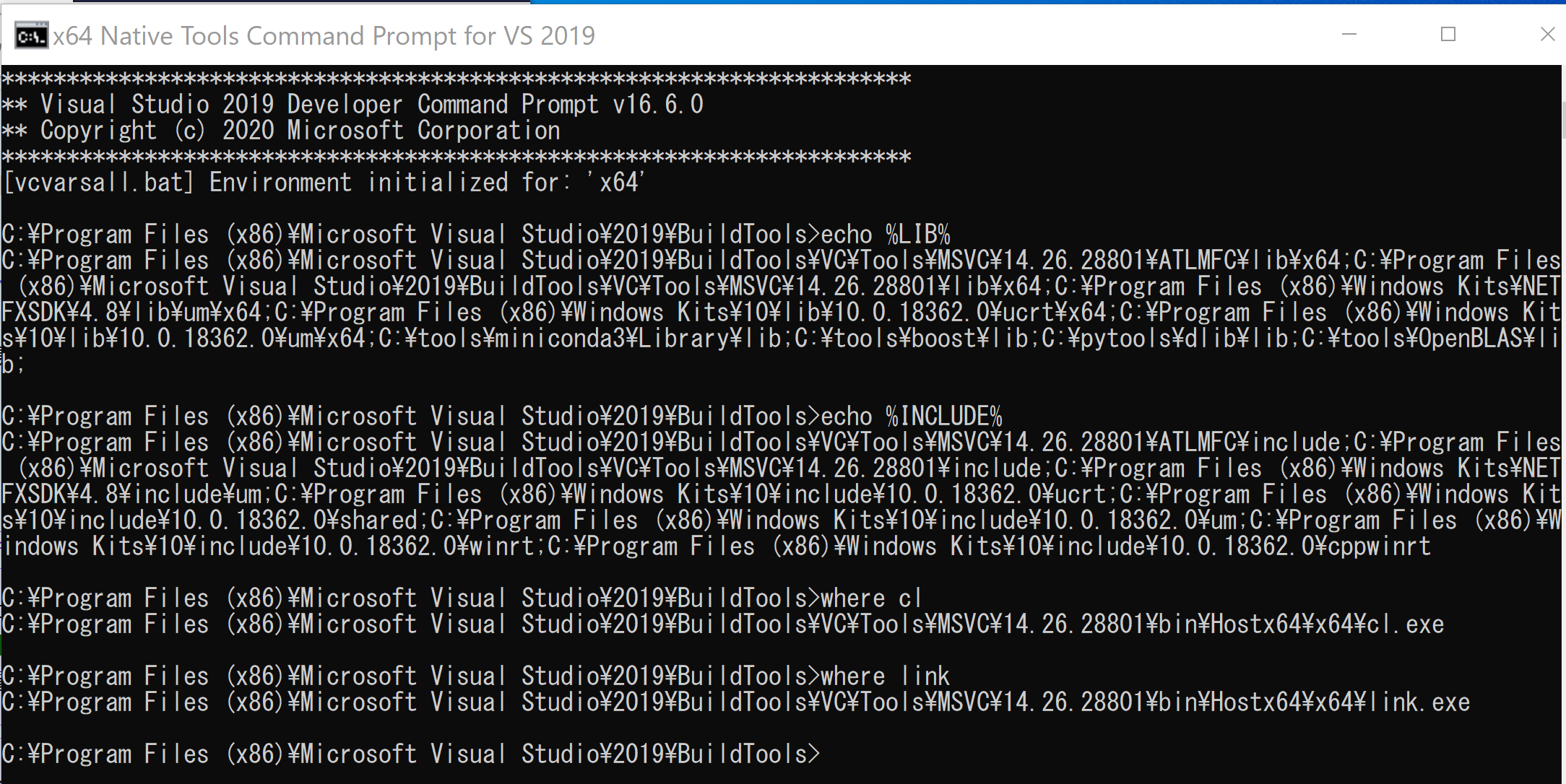Screen dimensions: 1566x784
Task: Click the pytools dlib lib path entry
Action: pyautogui.click(x=1165, y=339)
